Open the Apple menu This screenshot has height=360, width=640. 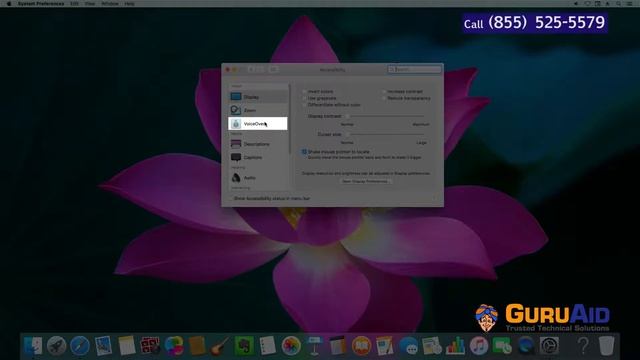9,3
